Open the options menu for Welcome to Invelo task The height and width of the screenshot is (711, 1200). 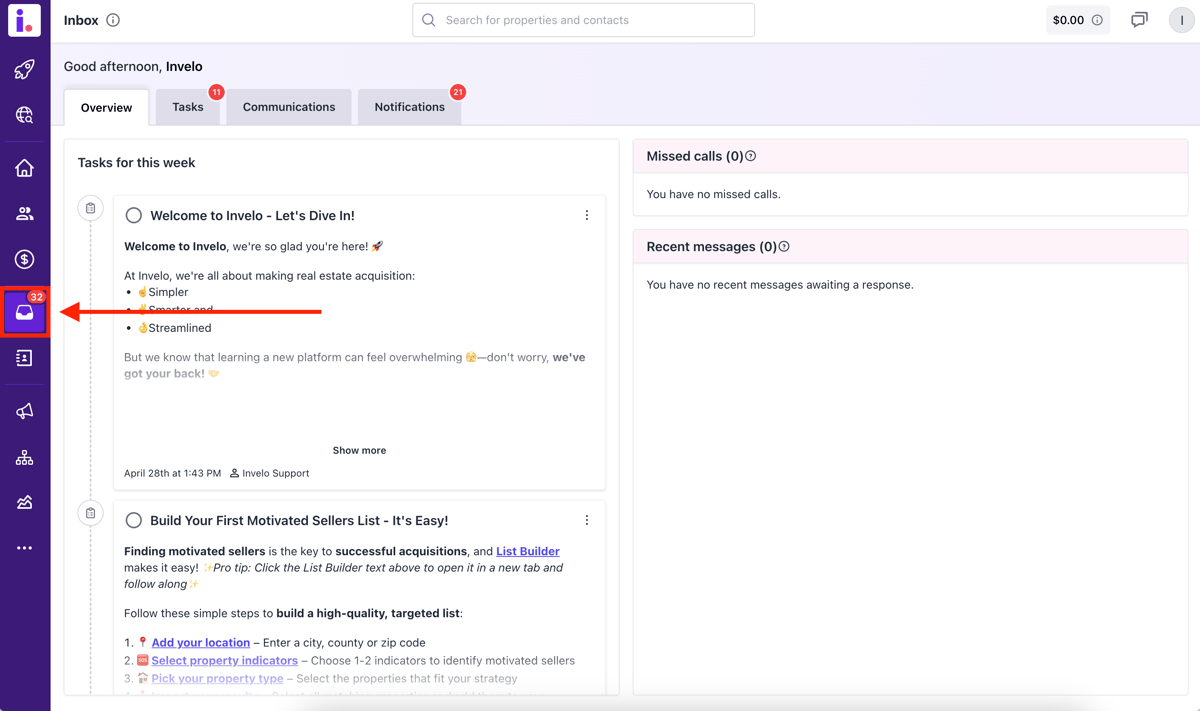[x=587, y=215]
